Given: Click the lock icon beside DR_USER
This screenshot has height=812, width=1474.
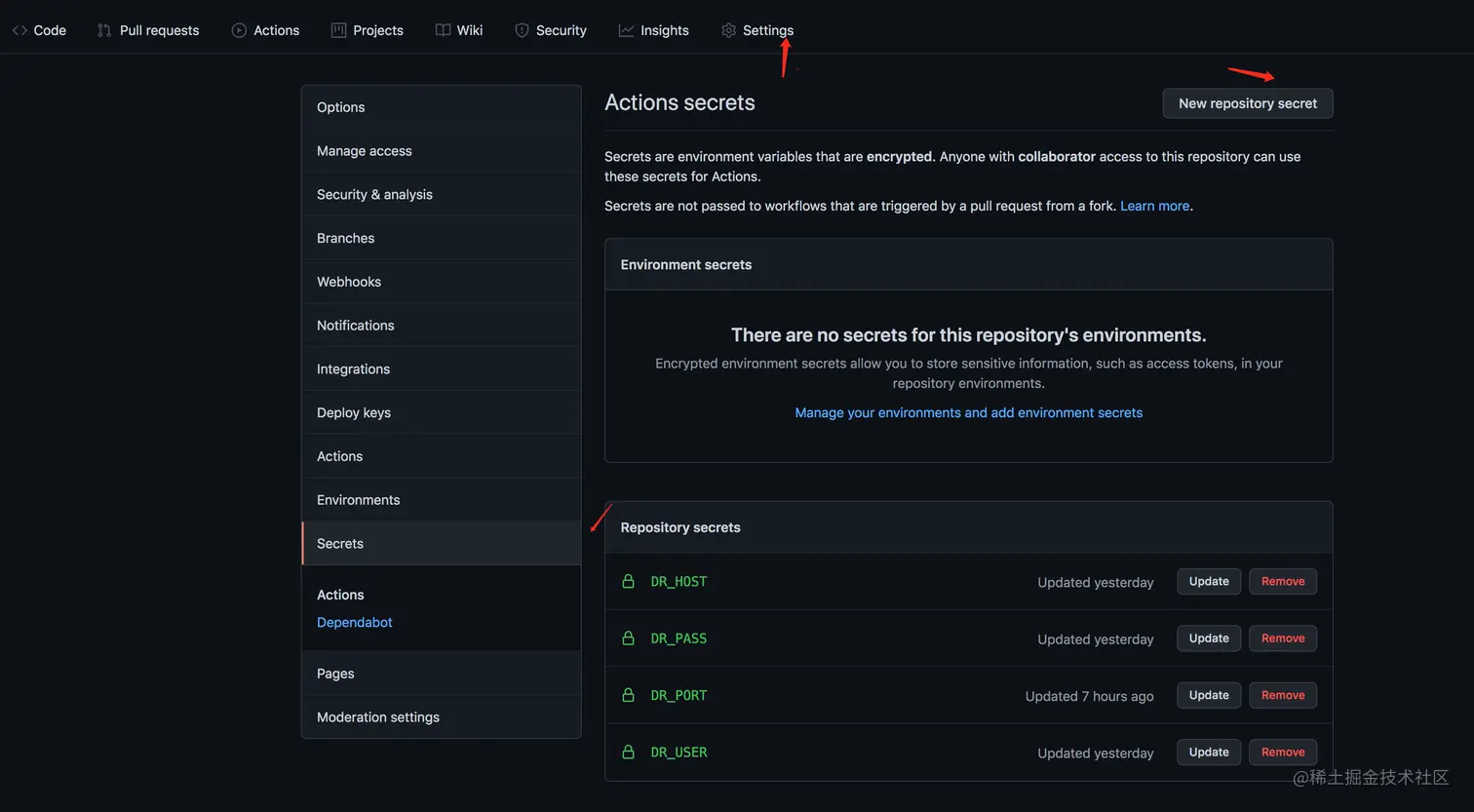Looking at the screenshot, I should point(629,752).
